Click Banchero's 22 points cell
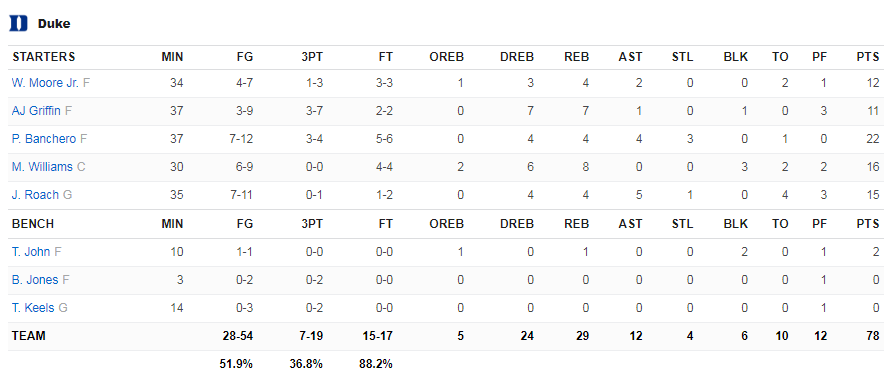The width and height of the screenshot is (895, 380). (x=873, y=139)
